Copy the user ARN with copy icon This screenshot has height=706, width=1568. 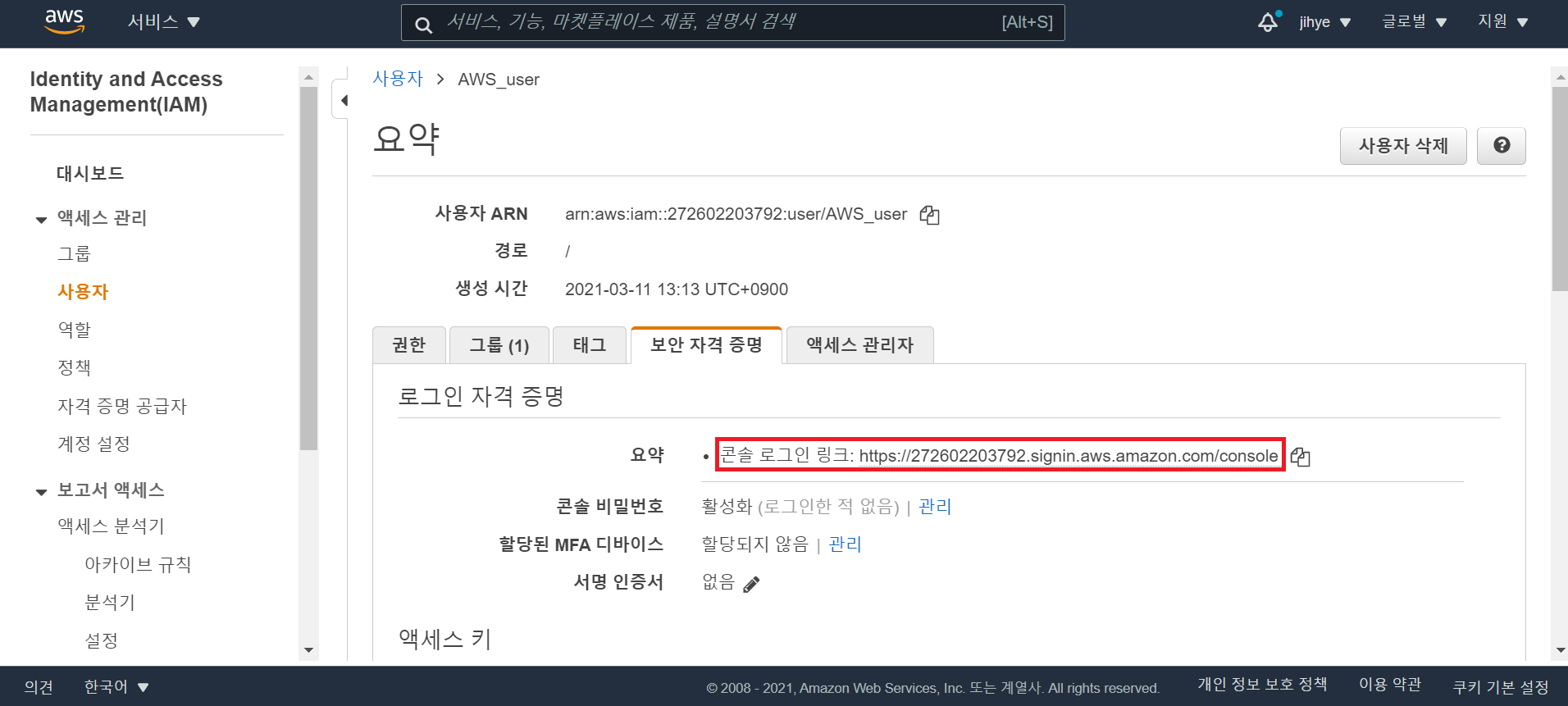(x=929, y=215)
